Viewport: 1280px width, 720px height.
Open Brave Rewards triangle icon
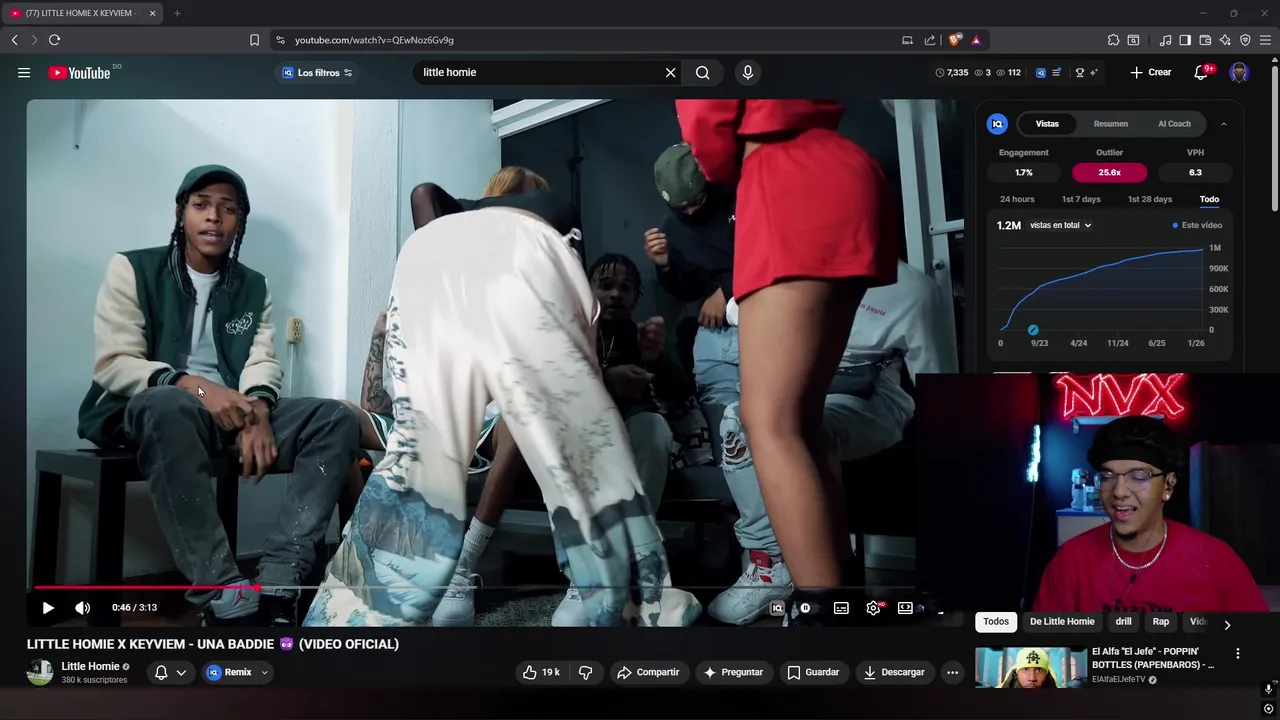click(976, 40)
